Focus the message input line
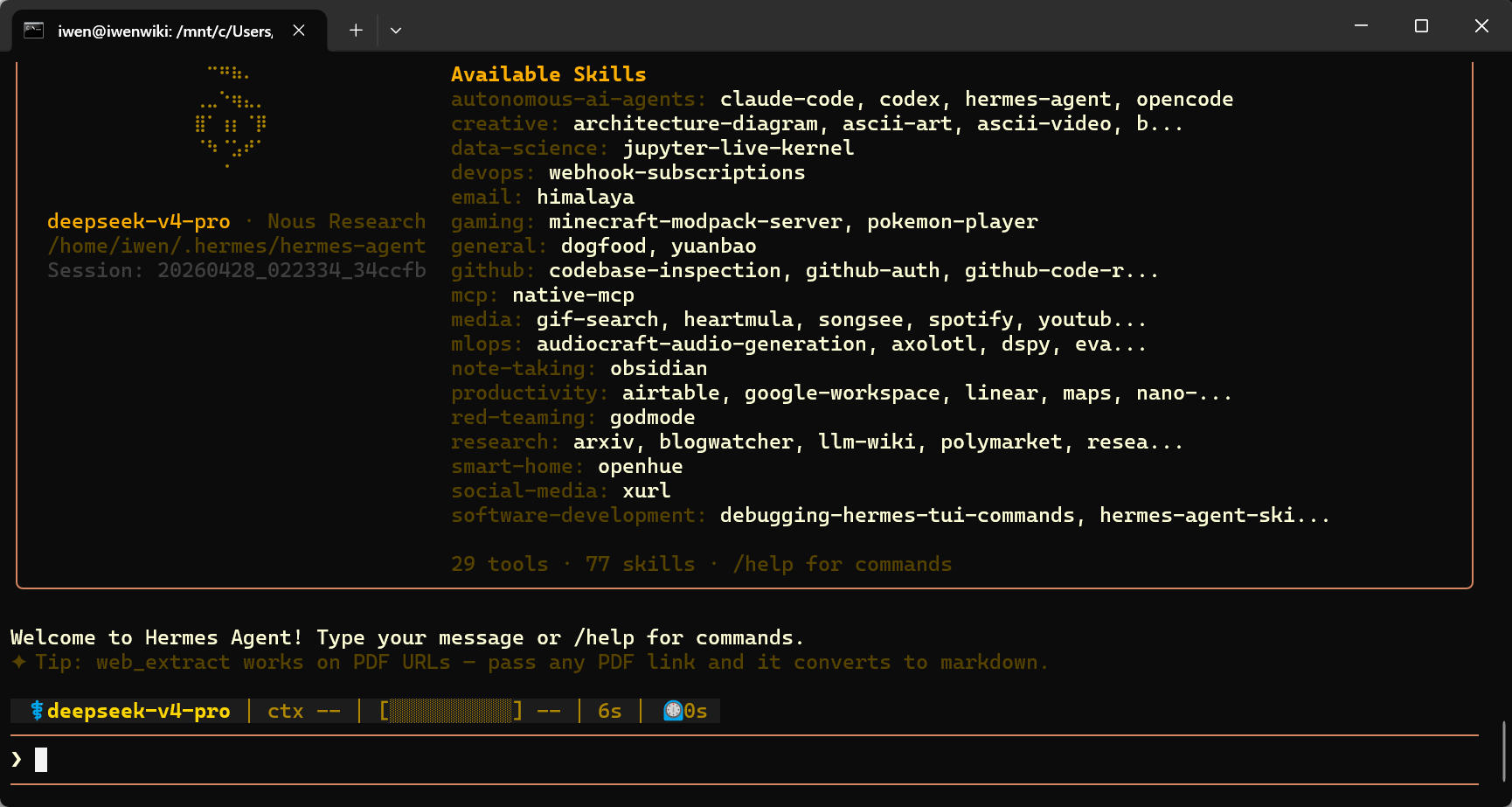Viewport: 1512px width, 807px height. (745, 760)
